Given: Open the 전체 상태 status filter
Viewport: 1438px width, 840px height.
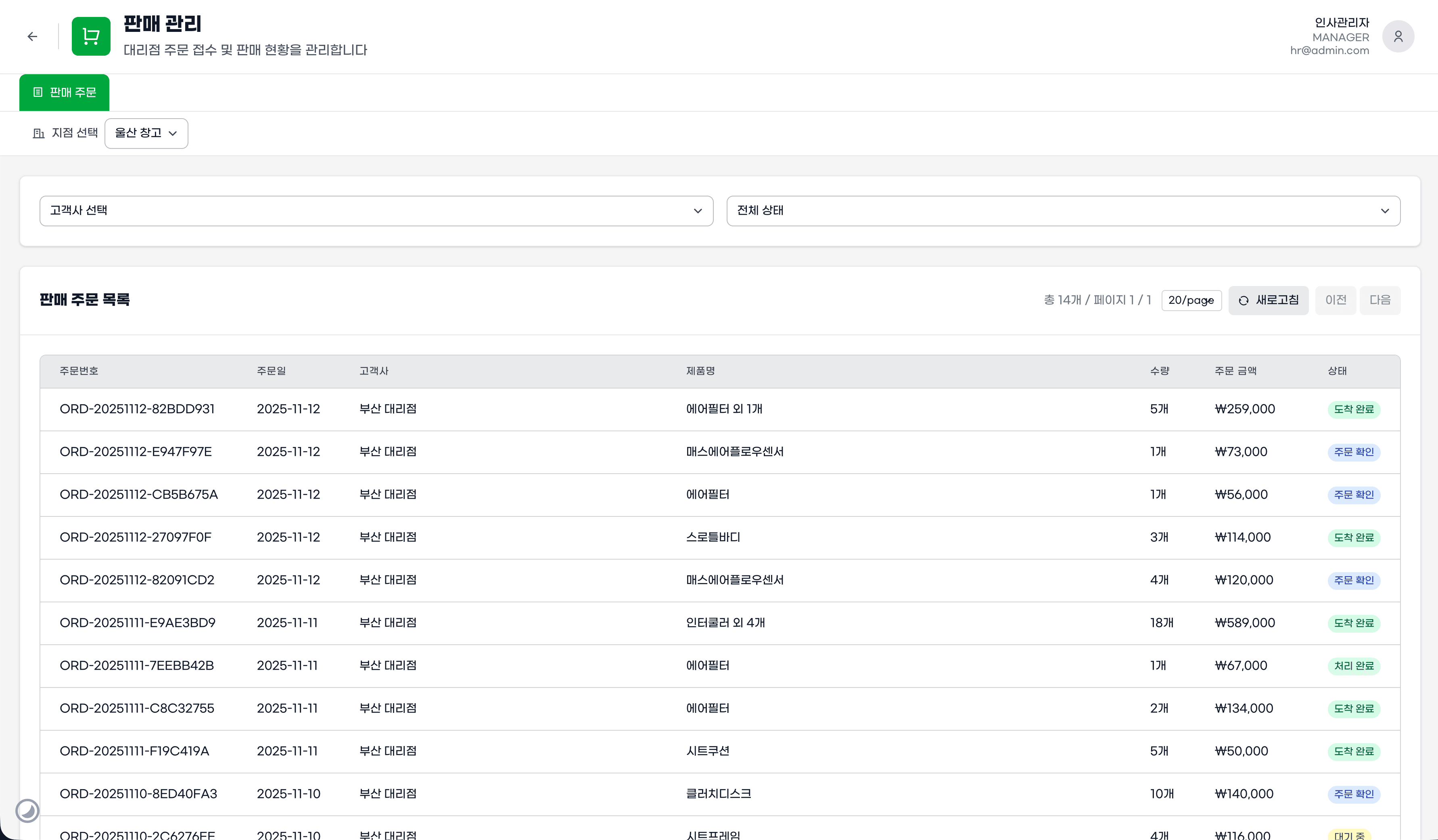Looking at the screenshot, I should pyautogui.click(x=1062, y=211).
